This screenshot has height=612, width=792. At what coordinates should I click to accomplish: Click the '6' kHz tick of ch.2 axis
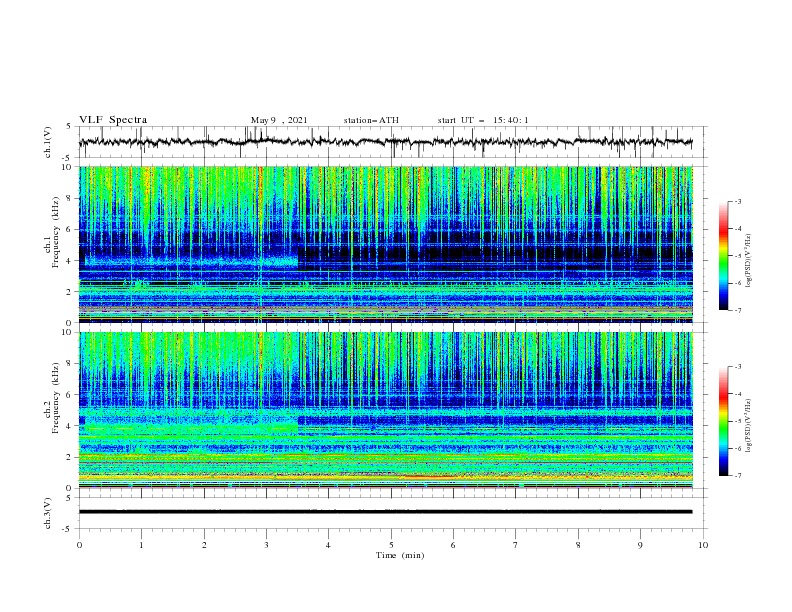(71, 395)
